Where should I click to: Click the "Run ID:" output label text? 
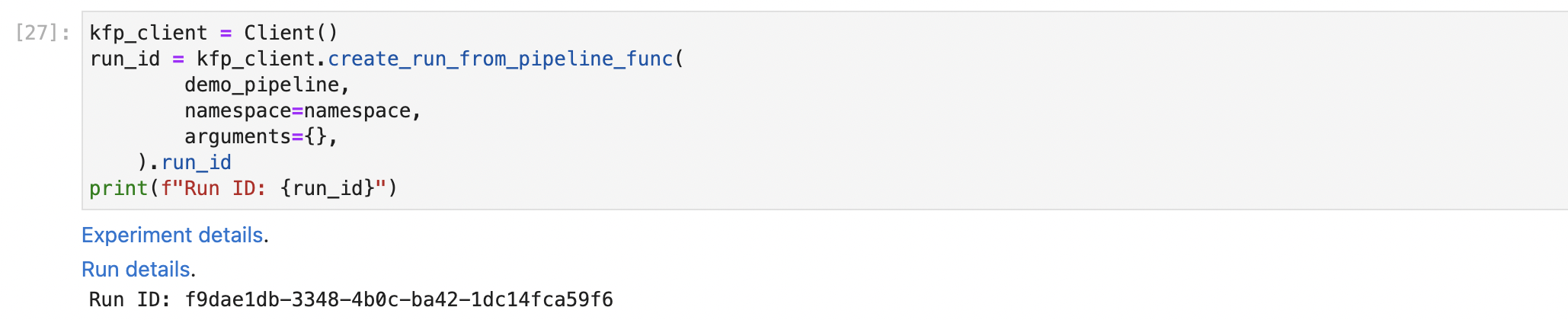point(130,299)
